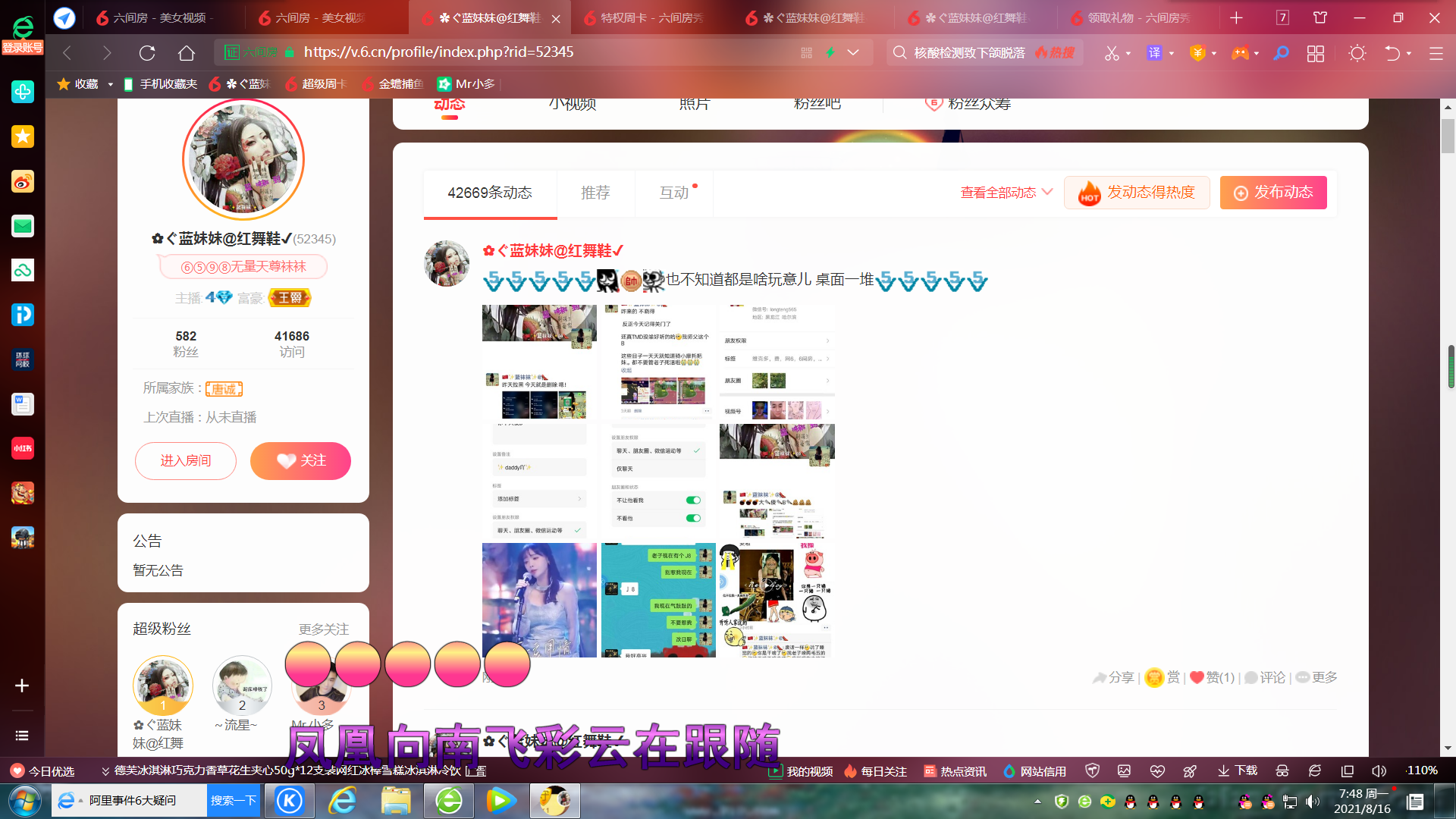
Task: Open yellow star favorites sidebar icon
Action: 23,136
